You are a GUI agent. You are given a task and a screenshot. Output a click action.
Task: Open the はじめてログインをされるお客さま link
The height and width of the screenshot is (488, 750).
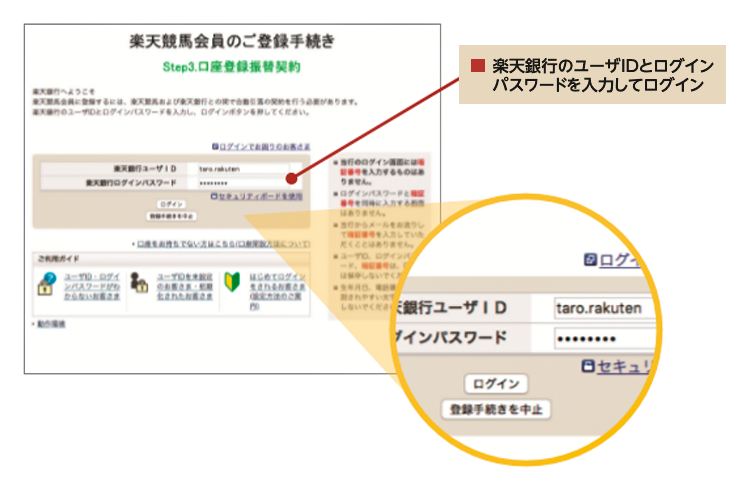277,291
